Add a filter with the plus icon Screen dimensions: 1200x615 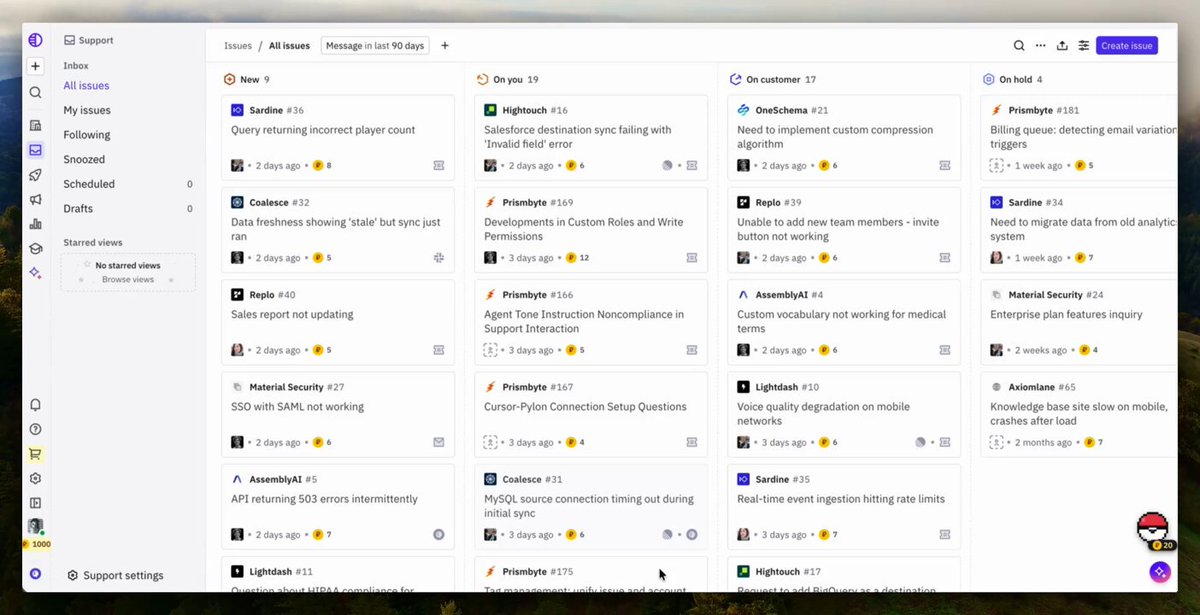(445, 45)
